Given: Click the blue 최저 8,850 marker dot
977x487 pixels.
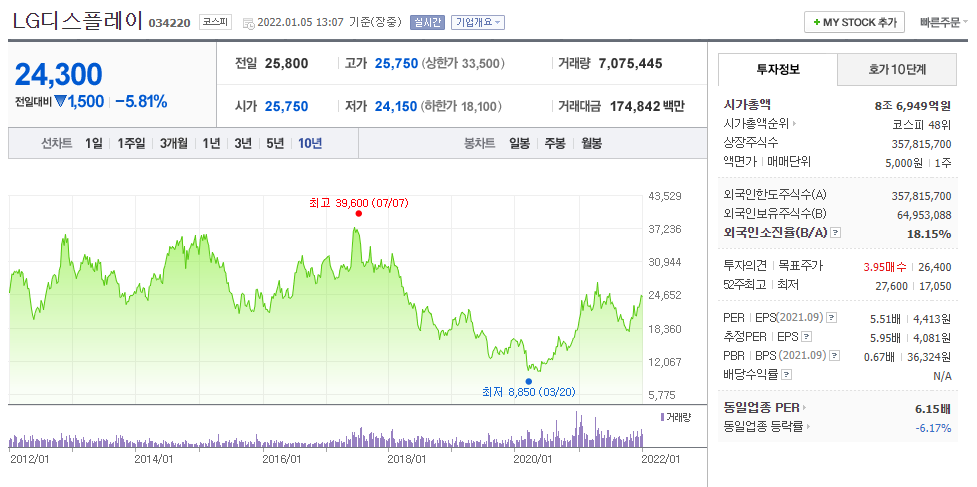Looking at the screenshot, I should [x=528, y=381].
